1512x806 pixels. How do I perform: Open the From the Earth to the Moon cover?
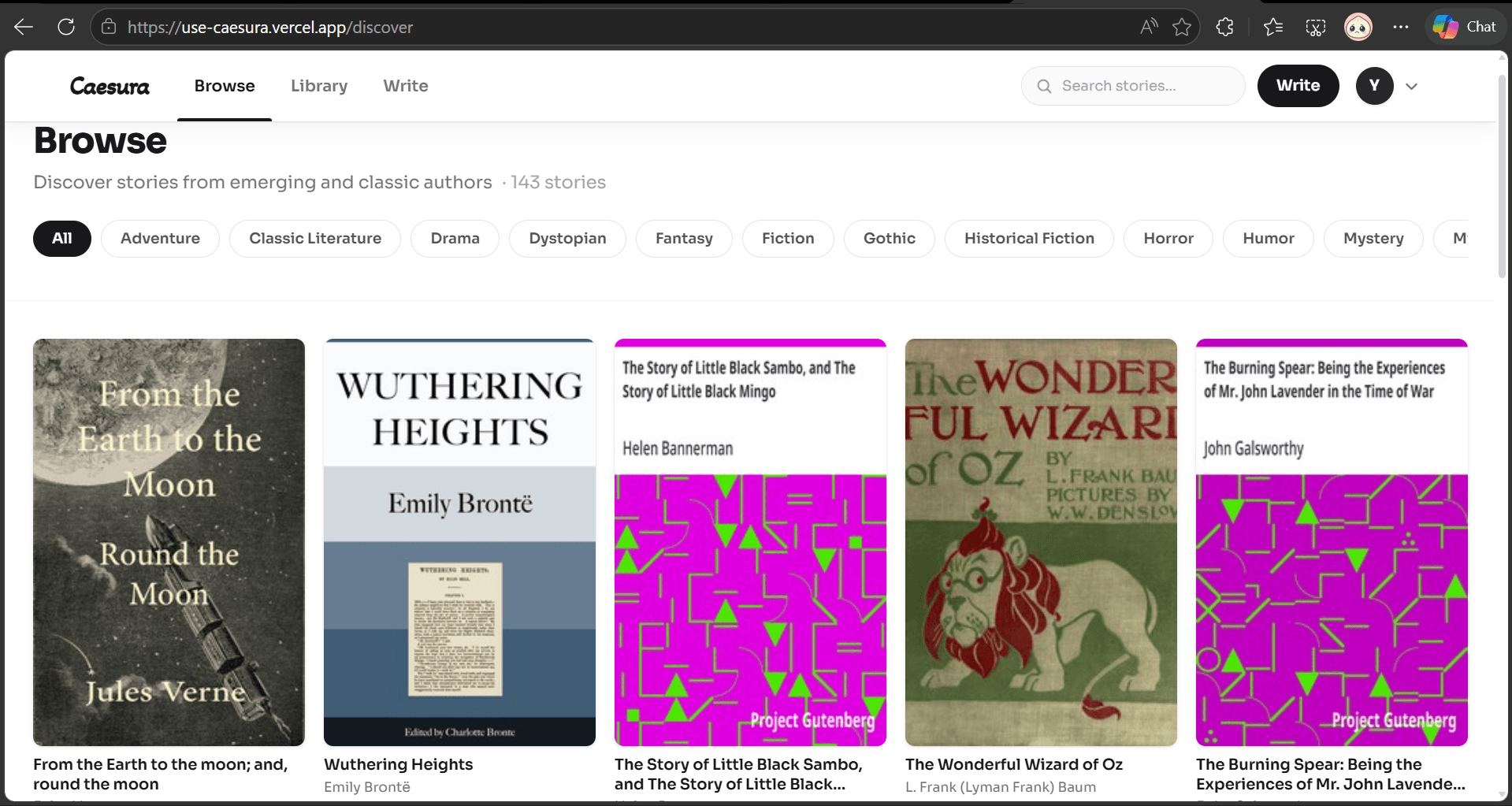click(169, 542)
